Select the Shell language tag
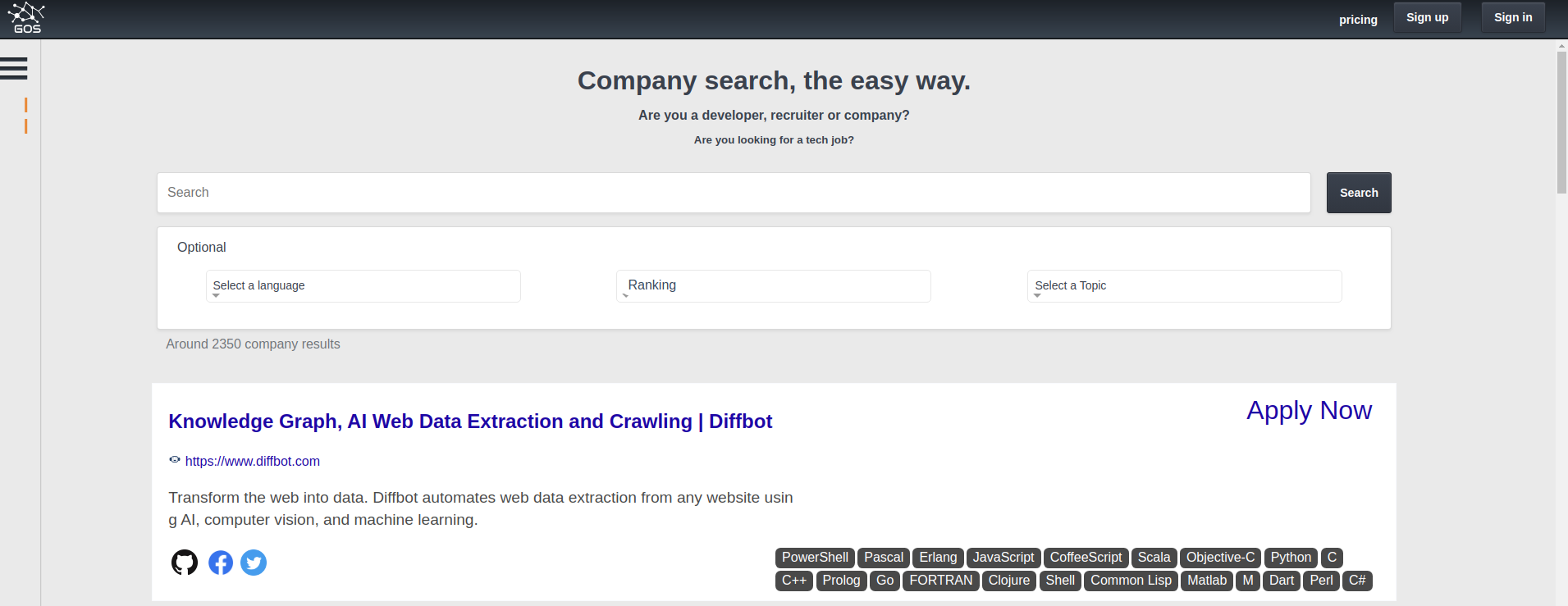Viewport: 1568px width, 606px height. point(1060,581)
